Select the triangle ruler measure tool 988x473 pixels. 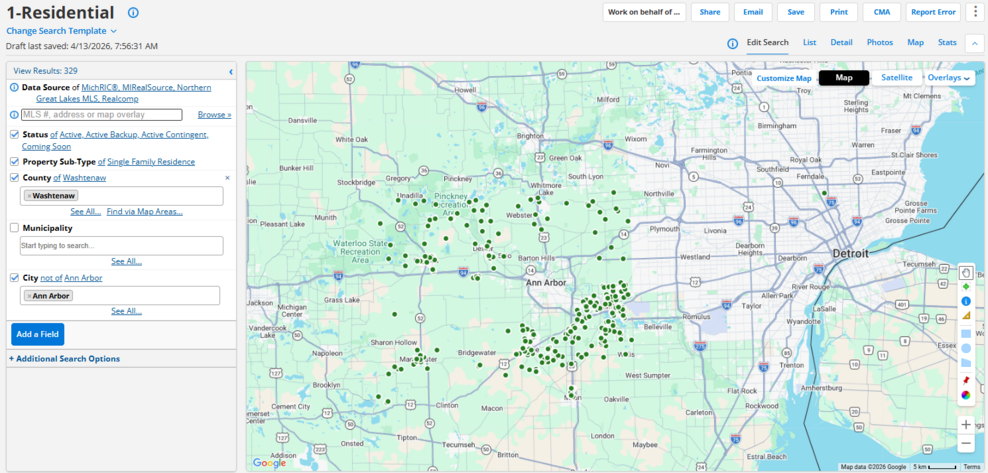tap(966, 316)
